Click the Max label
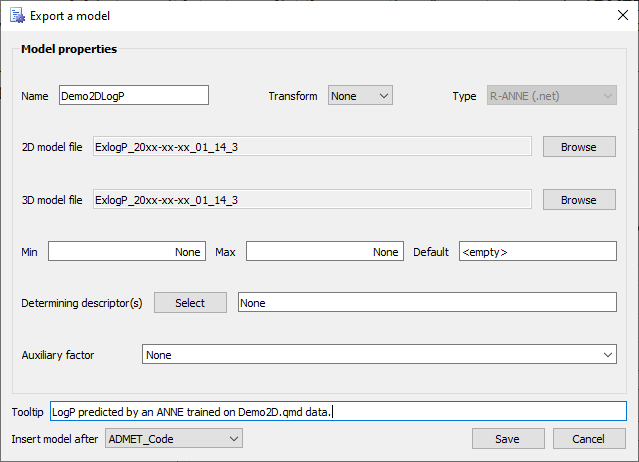Viewport: 639px width, 462px height. point(225,252)
